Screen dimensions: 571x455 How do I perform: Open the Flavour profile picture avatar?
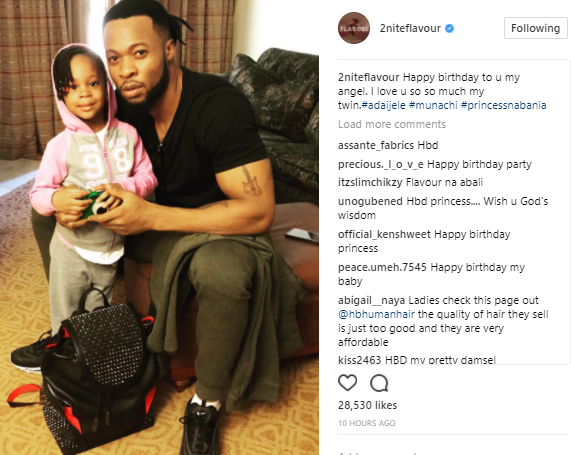[x=354, y=28]
